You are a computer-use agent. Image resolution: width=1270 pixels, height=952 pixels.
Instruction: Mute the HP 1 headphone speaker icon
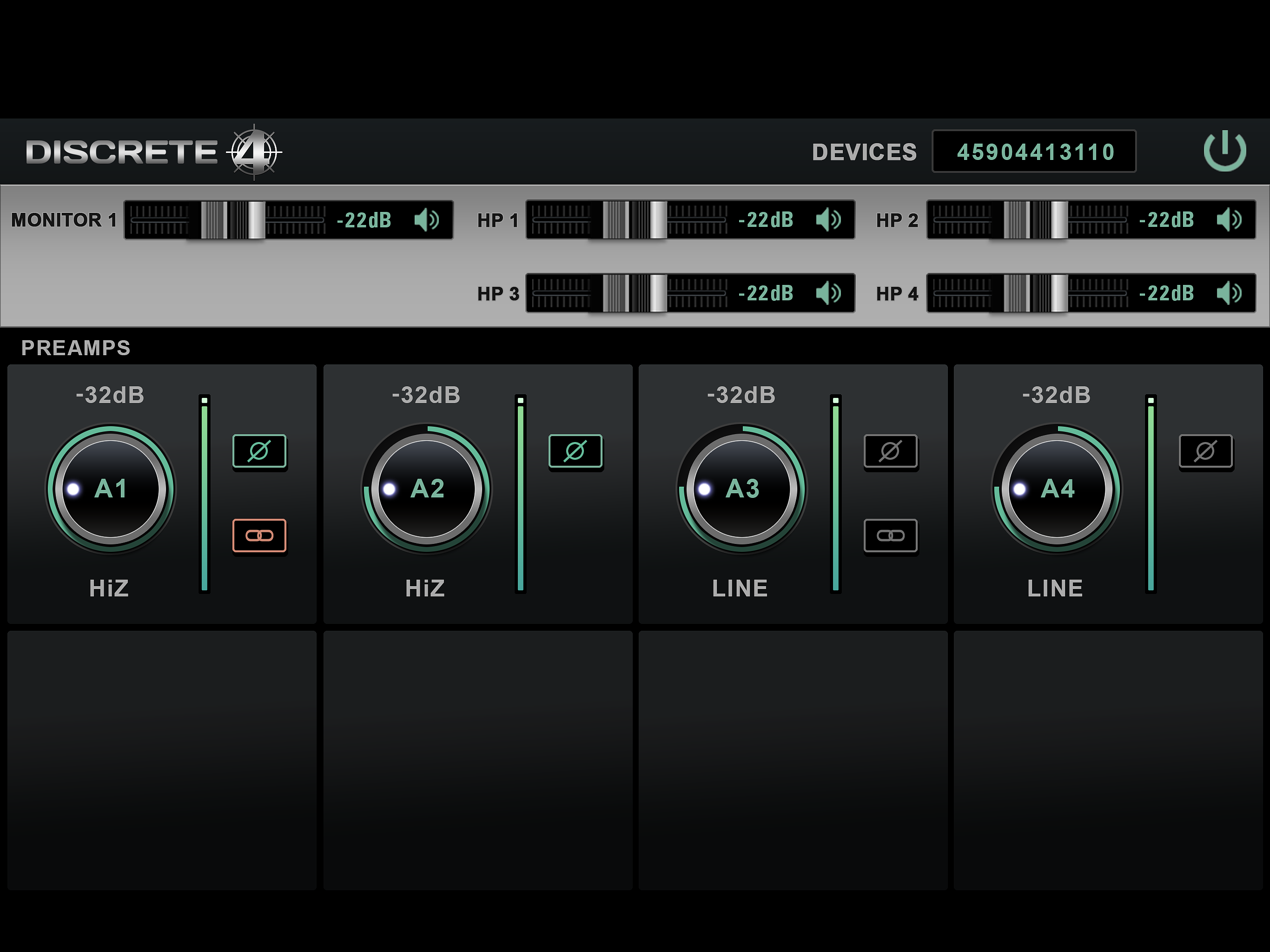pos(828,220)
